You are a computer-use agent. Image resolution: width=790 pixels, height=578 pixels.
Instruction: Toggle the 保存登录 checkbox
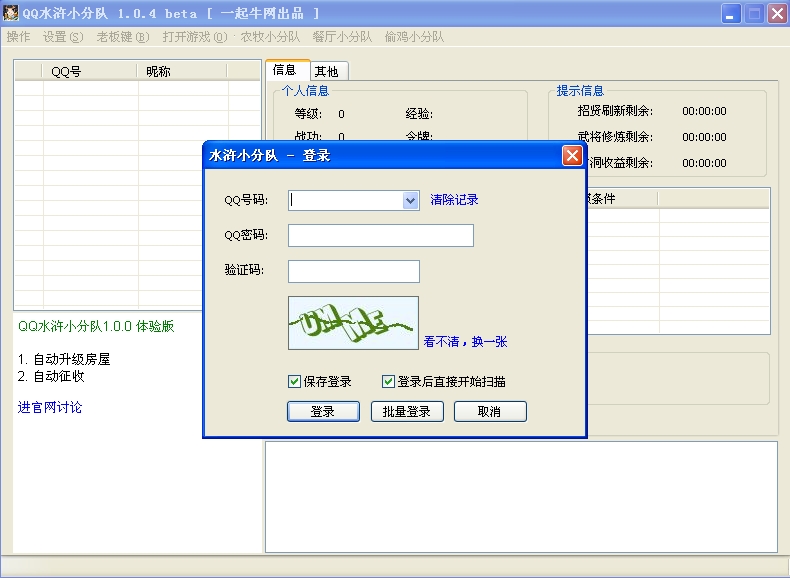294,381
